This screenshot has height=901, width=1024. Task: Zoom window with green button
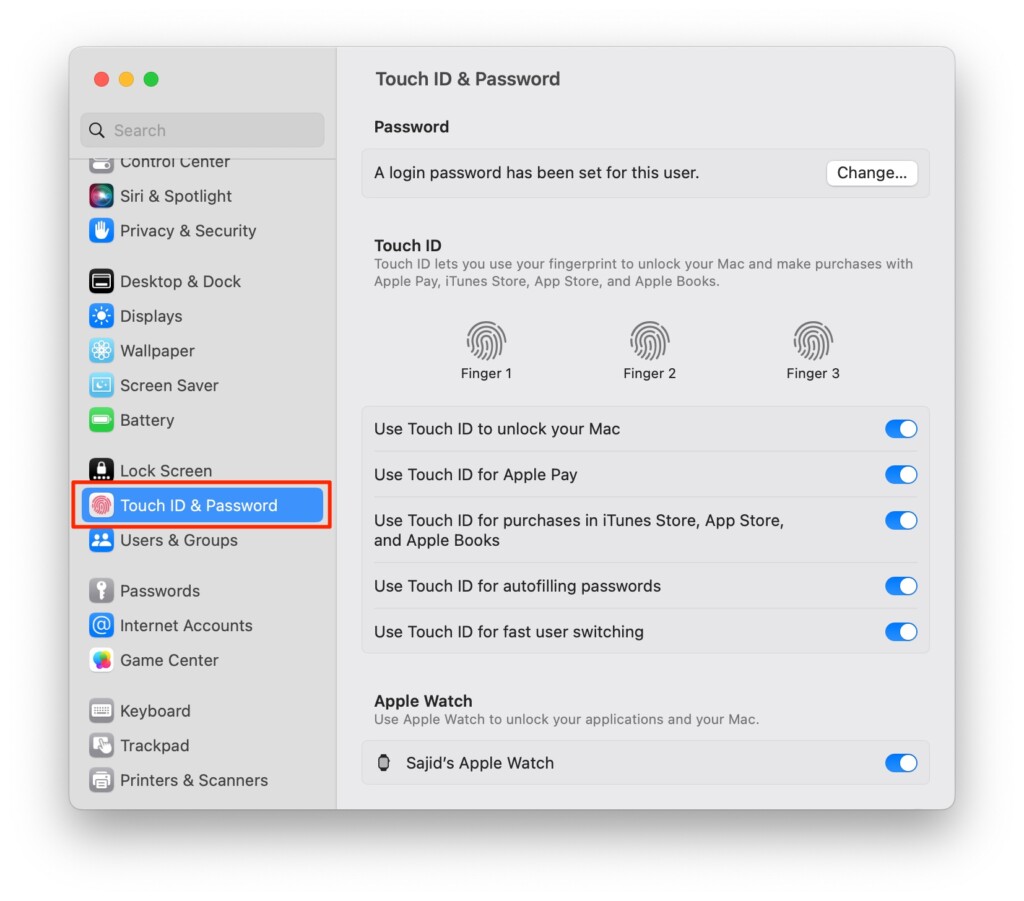click(x=151, y=79)
